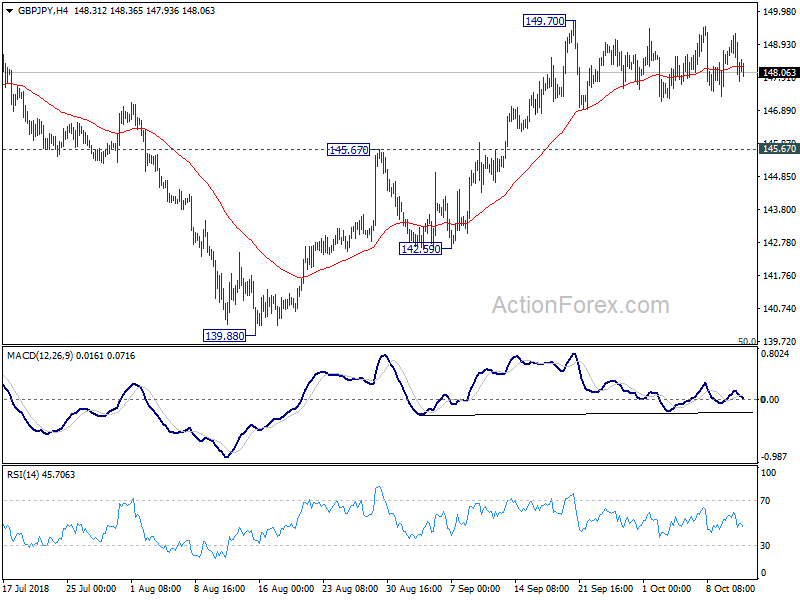The width and height of the screenshot is (800, 600).
Task: Select the MACD -0.987 scale value
Action: [774, 457]
